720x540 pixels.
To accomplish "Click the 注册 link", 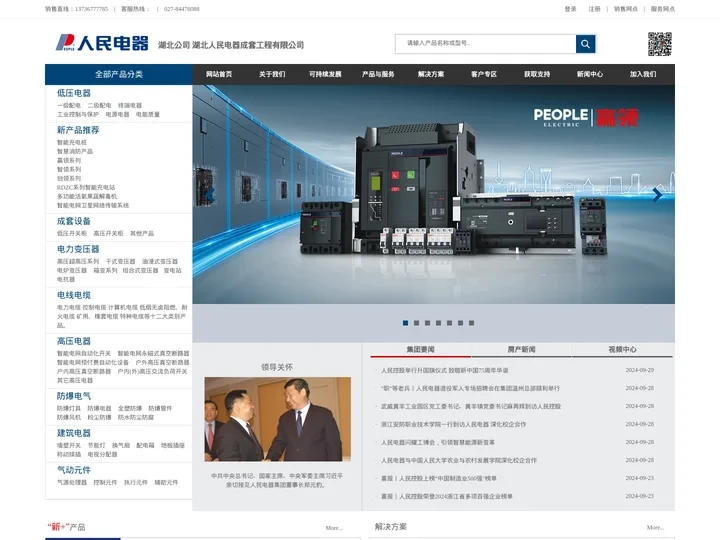I will (x=595, y=9).
